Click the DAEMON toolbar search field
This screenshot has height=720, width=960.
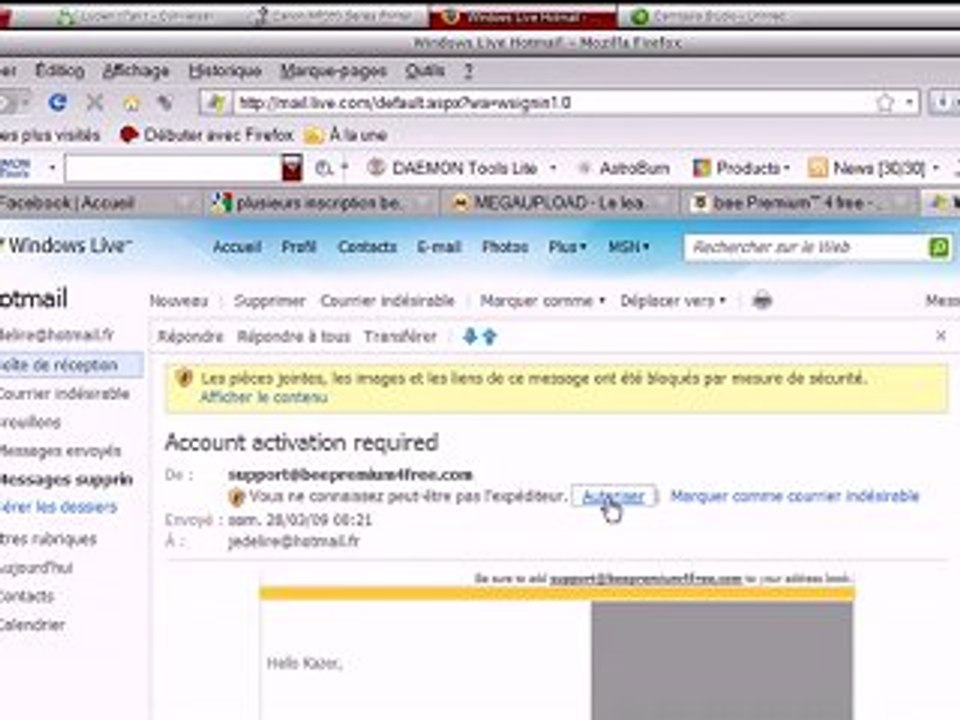pyautogui.click(x=173, y=168)
